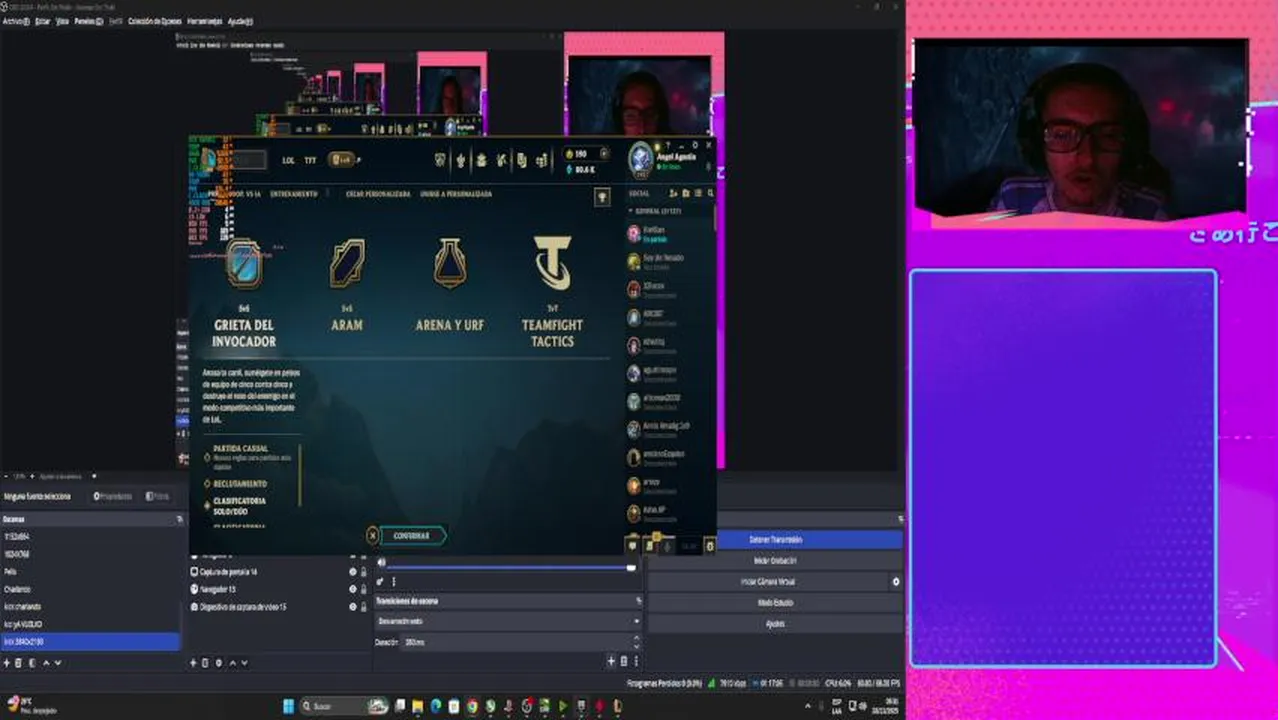Select Grieta del Invocador game mode
Screen dimensions: 1278x720
[244, 294]
